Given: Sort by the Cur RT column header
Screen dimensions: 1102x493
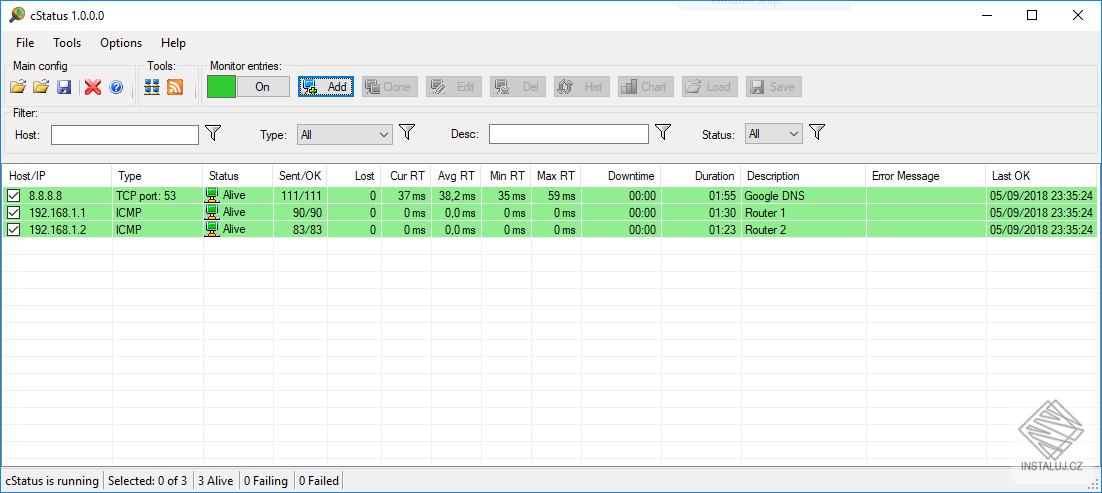Looking at the screenshot, I should (x=406, y=176).
